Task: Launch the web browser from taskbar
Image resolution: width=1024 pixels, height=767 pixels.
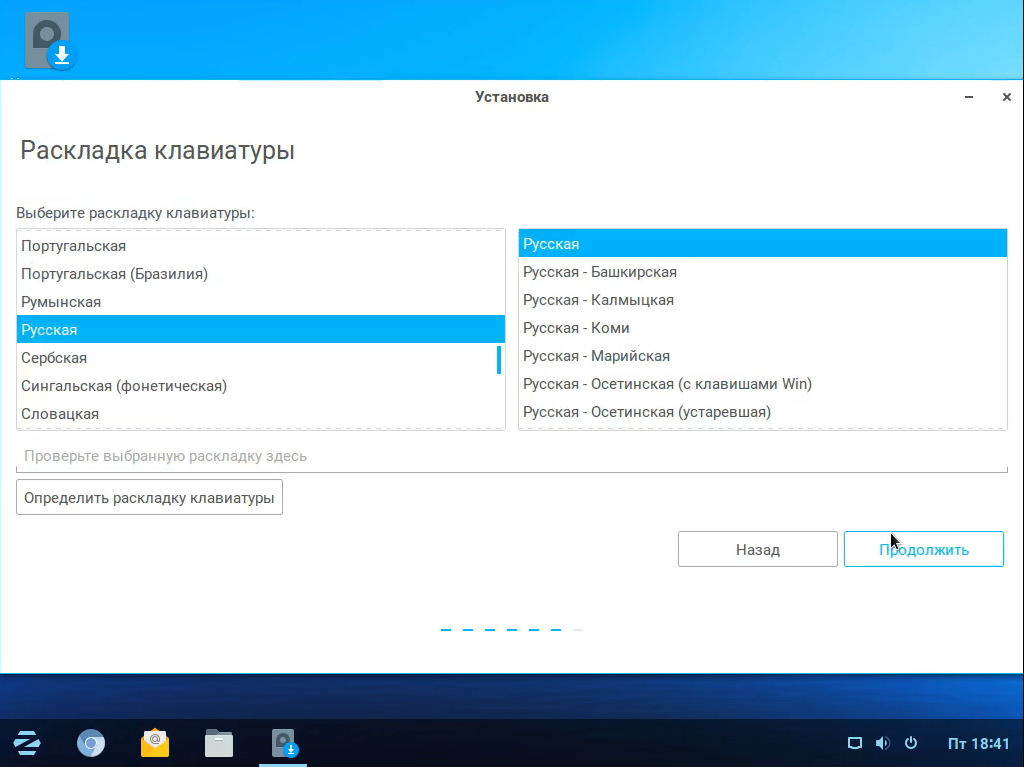Action: click(x=91, y=743)
